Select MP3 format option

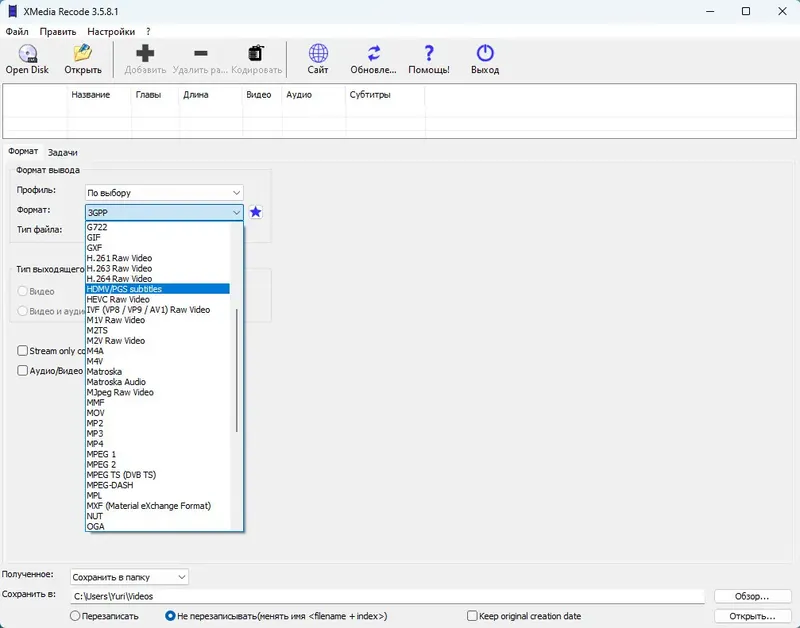click(x=158, y=434)
